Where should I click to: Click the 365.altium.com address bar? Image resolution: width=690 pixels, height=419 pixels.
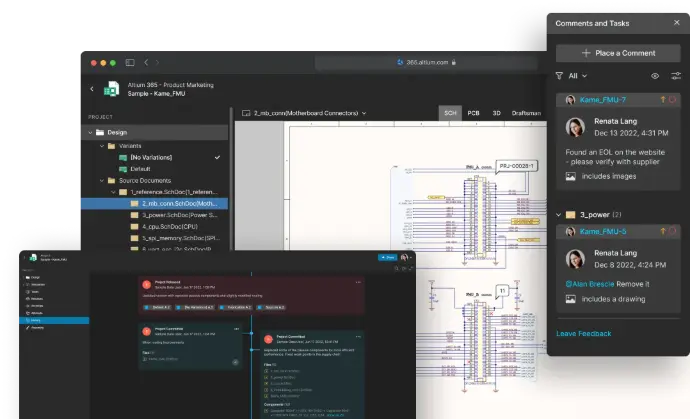coord(426,62)
